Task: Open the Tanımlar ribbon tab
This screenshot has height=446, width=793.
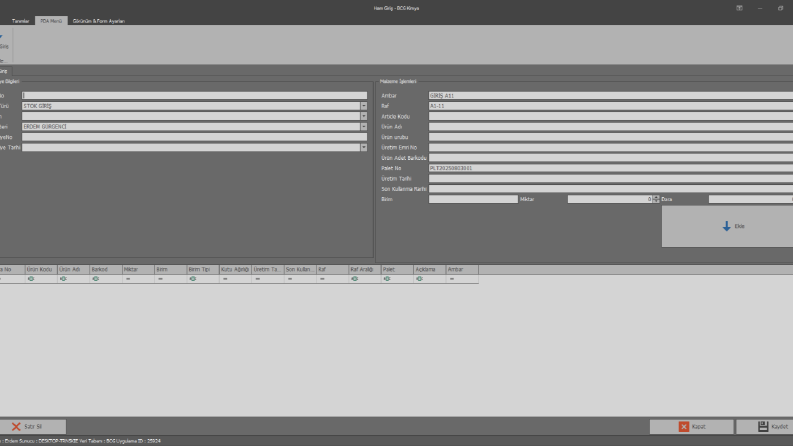Action: click(x=21, y=21)
